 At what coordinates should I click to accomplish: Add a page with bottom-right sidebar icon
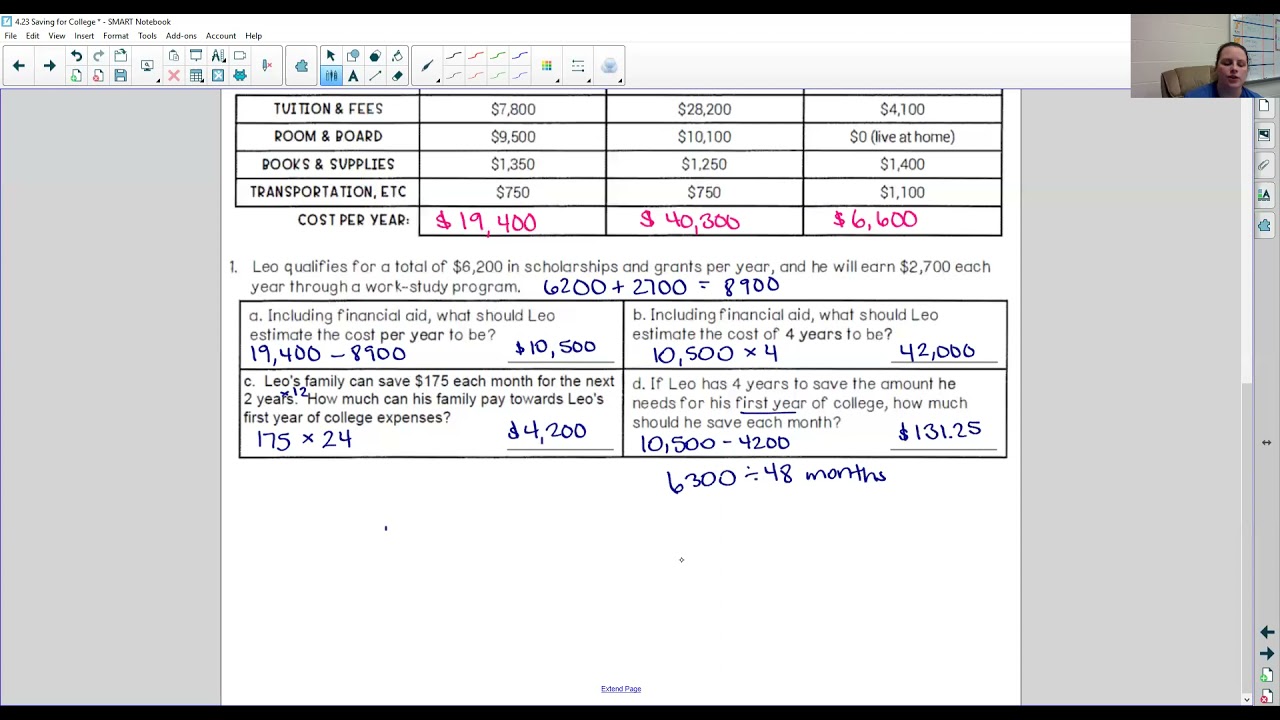pyautogui.click(x=1267, y=677)
